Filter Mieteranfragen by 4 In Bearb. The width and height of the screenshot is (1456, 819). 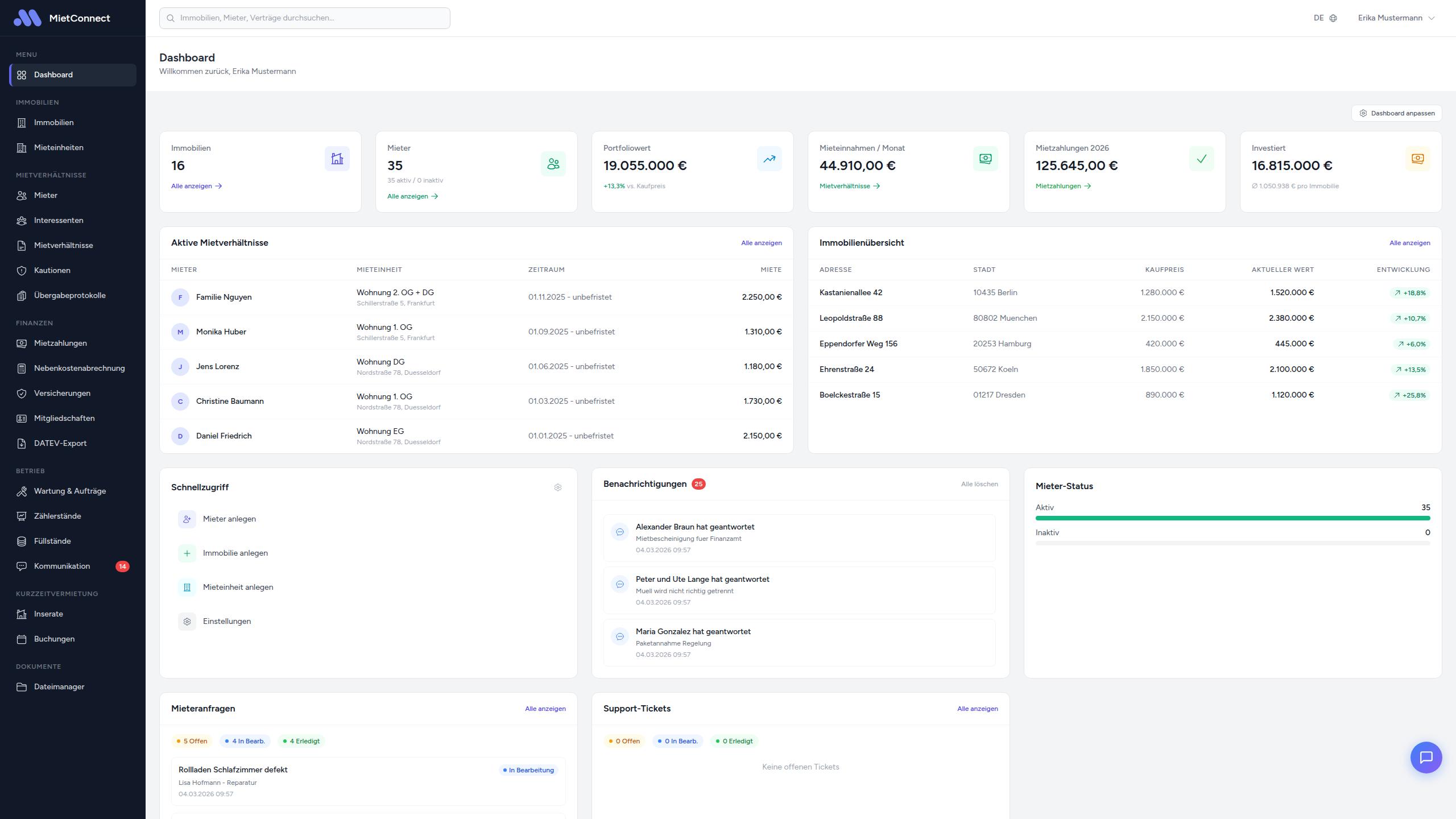coord(245,741)
